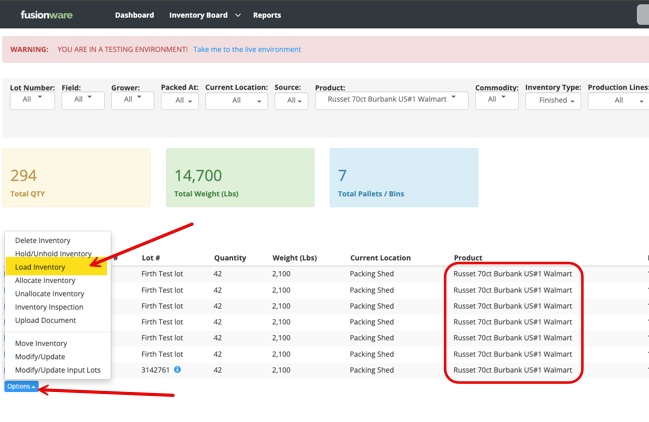Open the Product filter dropdown
This screenshot has width=649, height=422.
[x=391, y=99]
